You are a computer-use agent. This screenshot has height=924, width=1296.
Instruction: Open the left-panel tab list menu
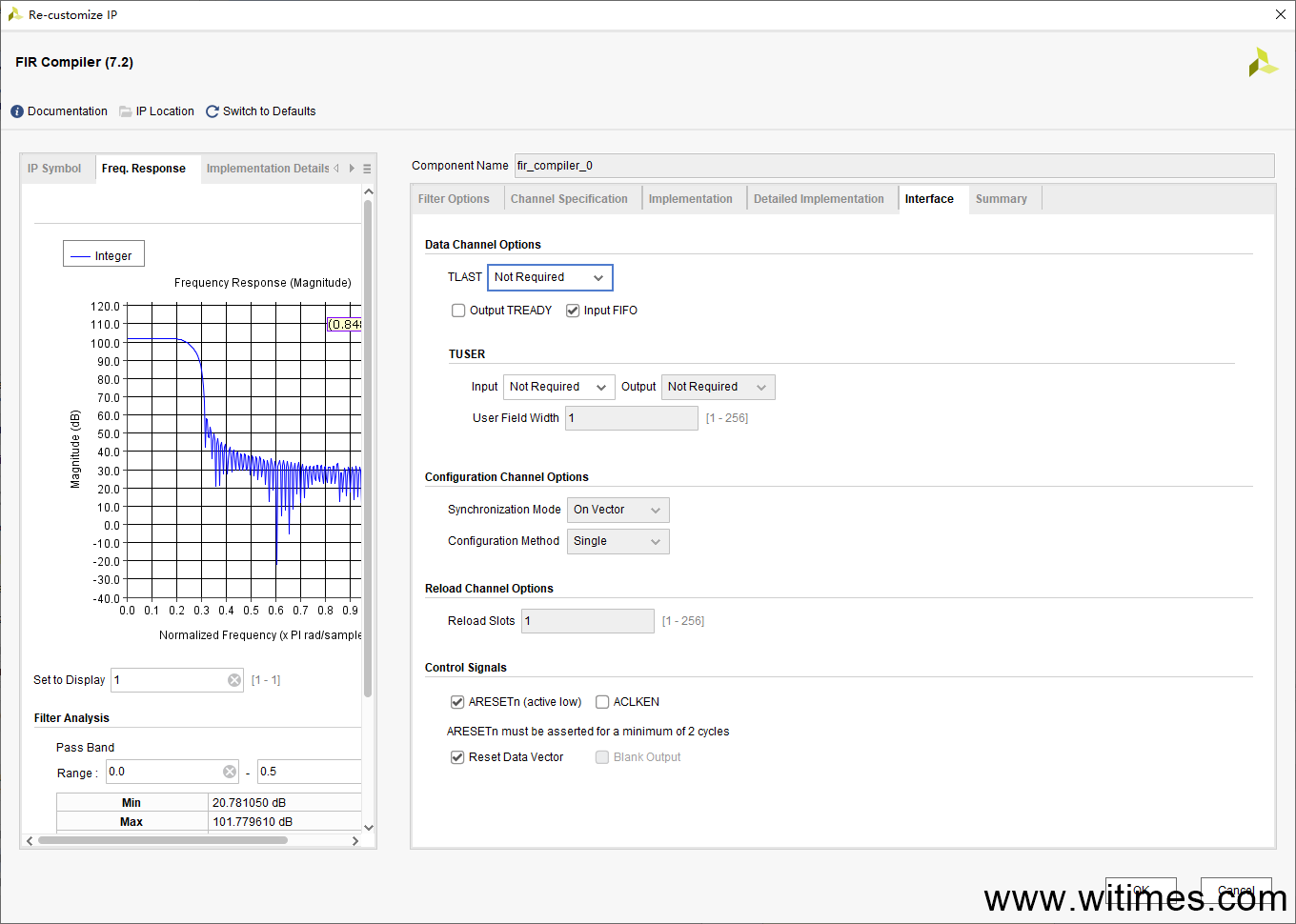click(x=367, y=169)
